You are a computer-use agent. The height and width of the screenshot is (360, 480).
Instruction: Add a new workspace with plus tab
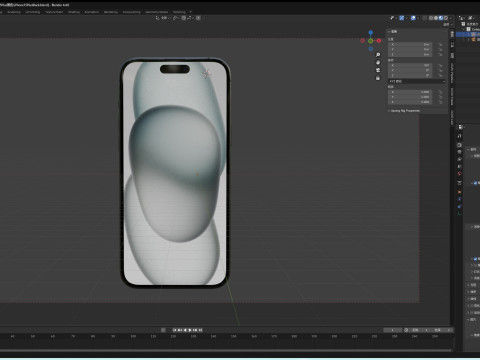[x=191, y=12]
